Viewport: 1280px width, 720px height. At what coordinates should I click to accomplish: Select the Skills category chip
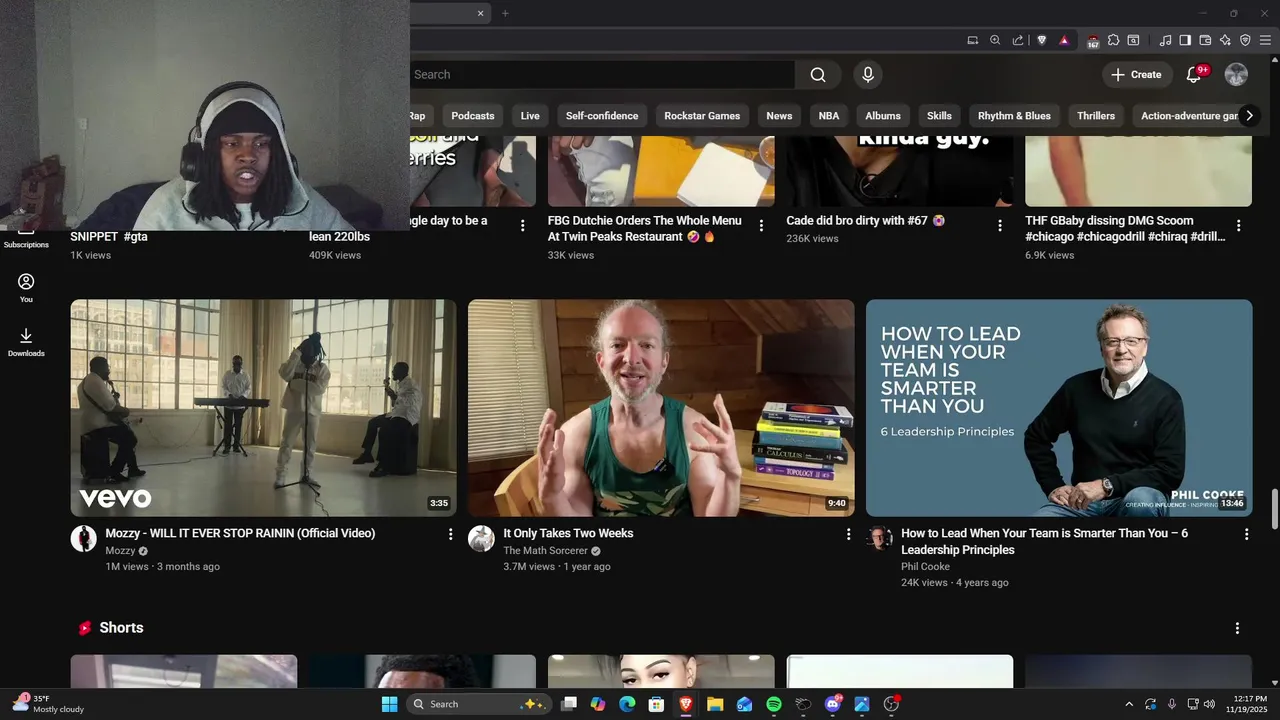pos(939,116)
